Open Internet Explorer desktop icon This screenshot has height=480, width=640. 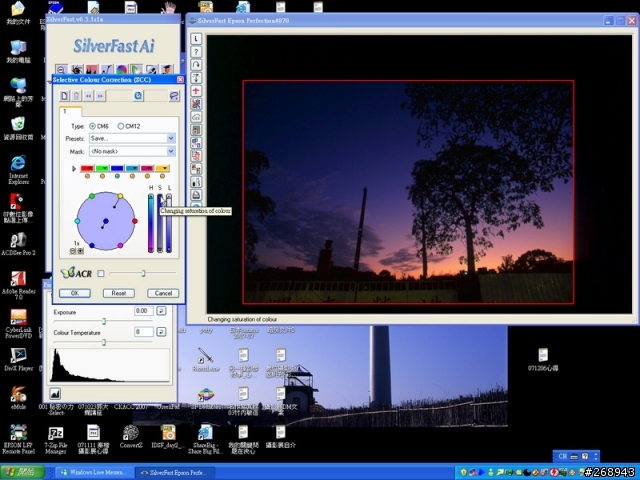coord(18,169)
